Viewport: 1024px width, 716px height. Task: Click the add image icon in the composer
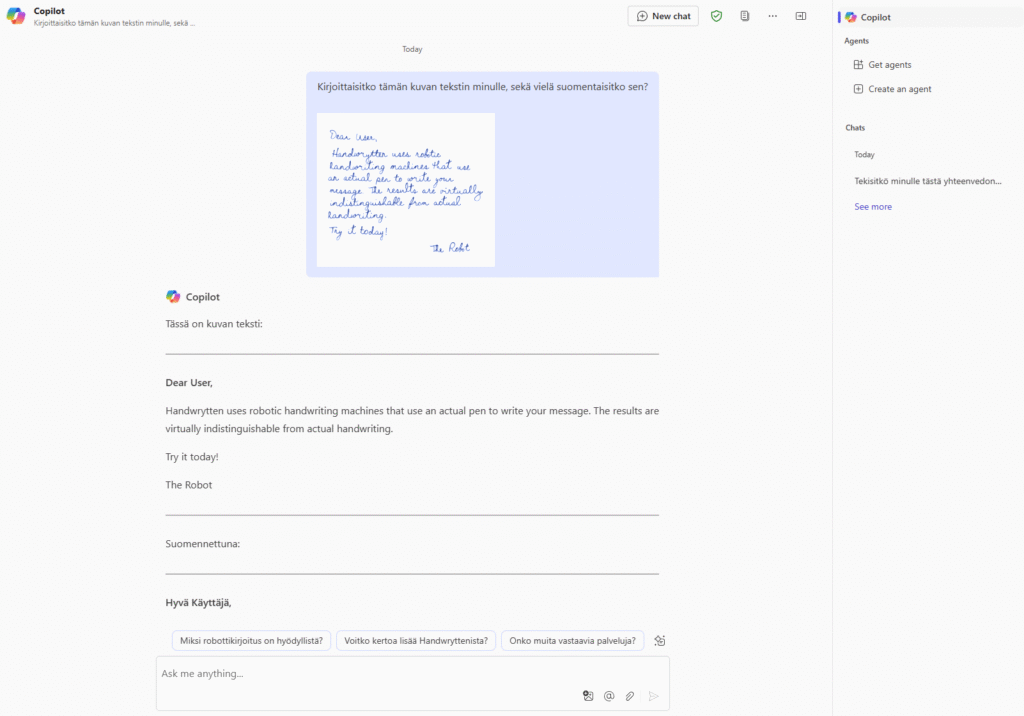tap(588, 696)
